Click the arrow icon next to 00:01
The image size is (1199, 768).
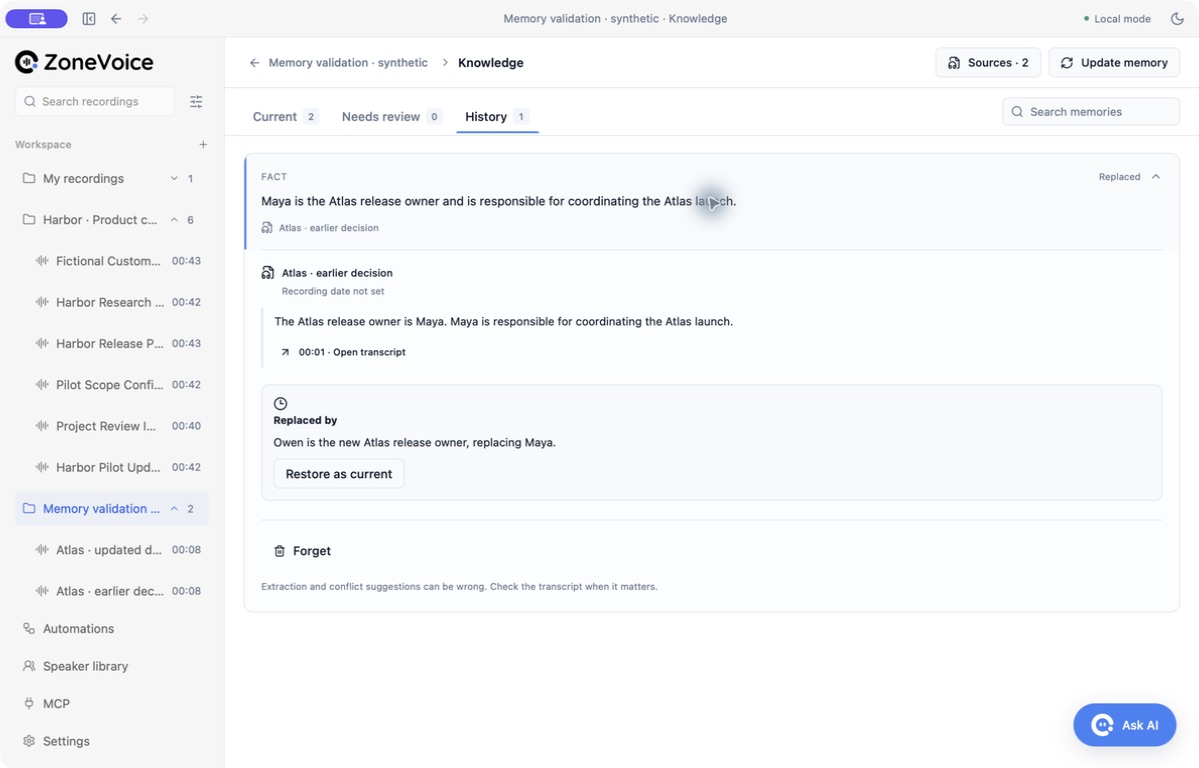tap(285, 353)
